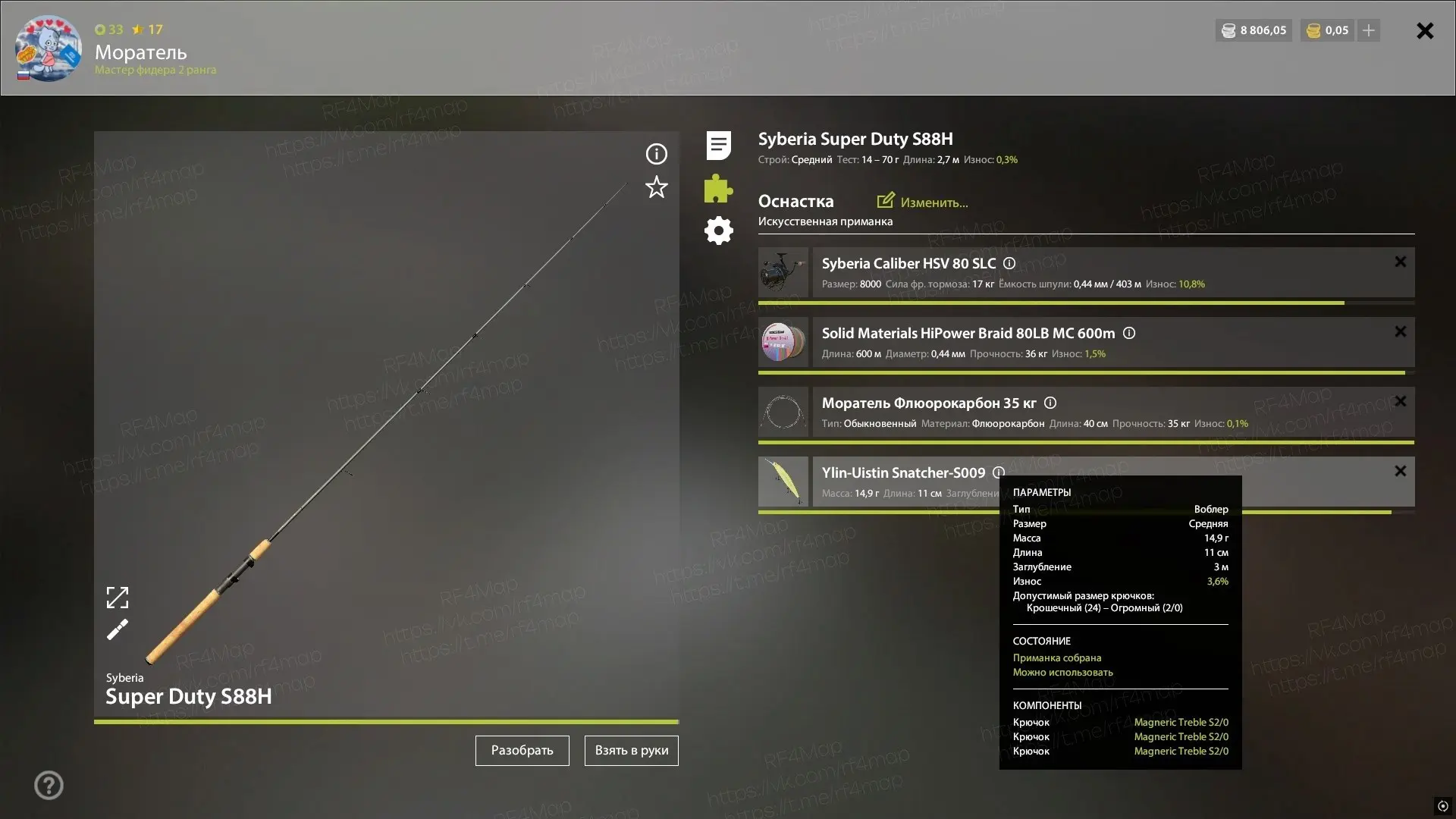Click the player name Моратель
Viewport: 1456px width, 819px height.
point(140,52)
